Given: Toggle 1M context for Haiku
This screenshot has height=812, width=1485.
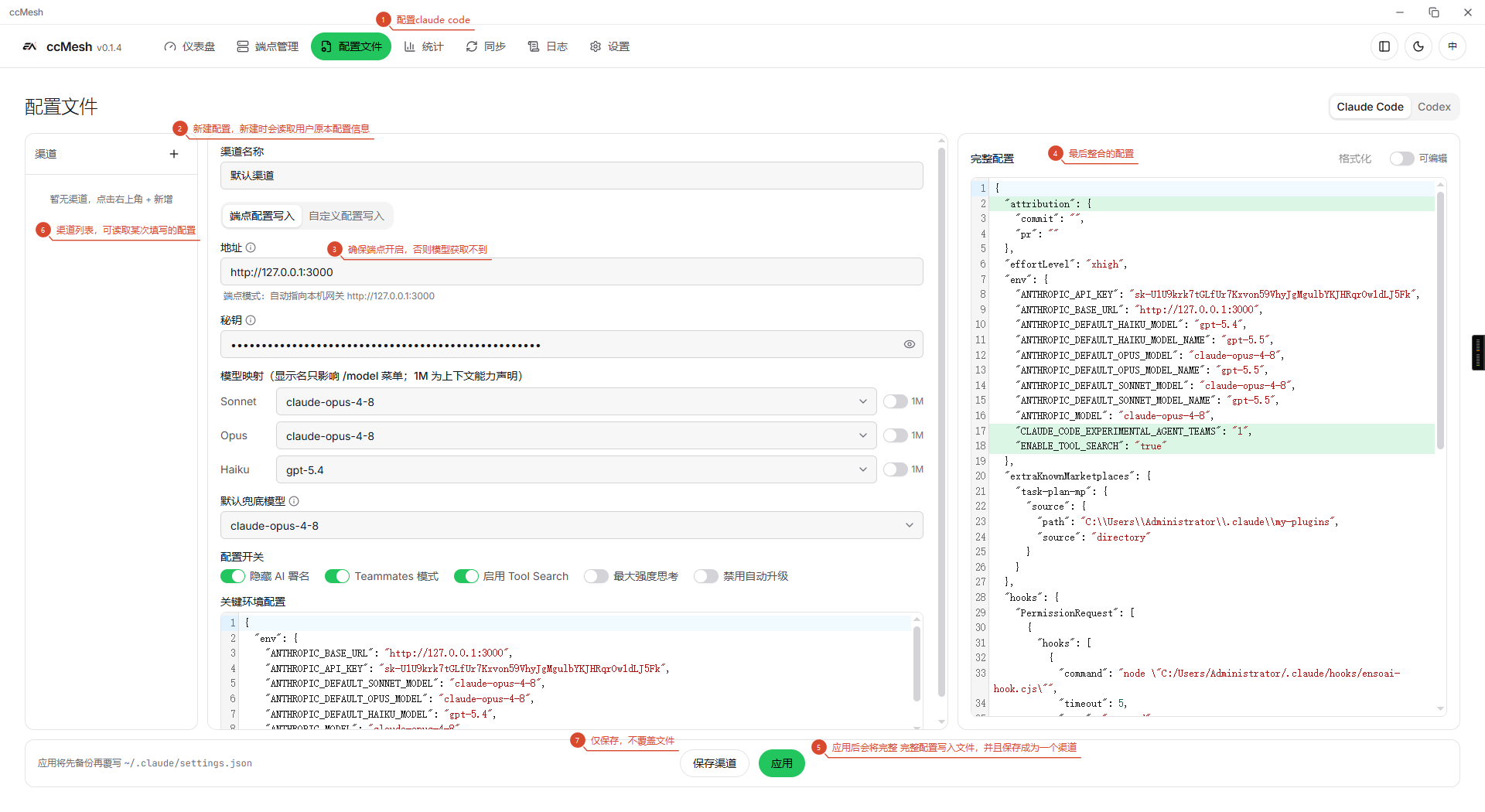Looking at the screenshot, I should click(895, 469).
